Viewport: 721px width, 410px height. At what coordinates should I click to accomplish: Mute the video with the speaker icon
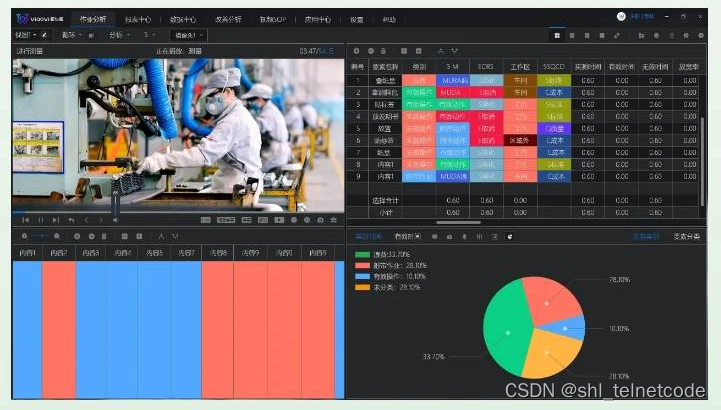point(115,220)
